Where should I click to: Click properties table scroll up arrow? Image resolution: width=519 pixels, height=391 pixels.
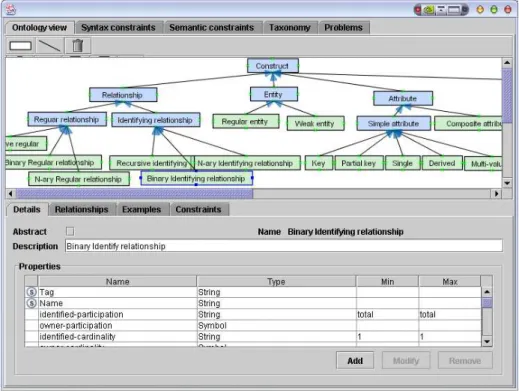(487, 292)
